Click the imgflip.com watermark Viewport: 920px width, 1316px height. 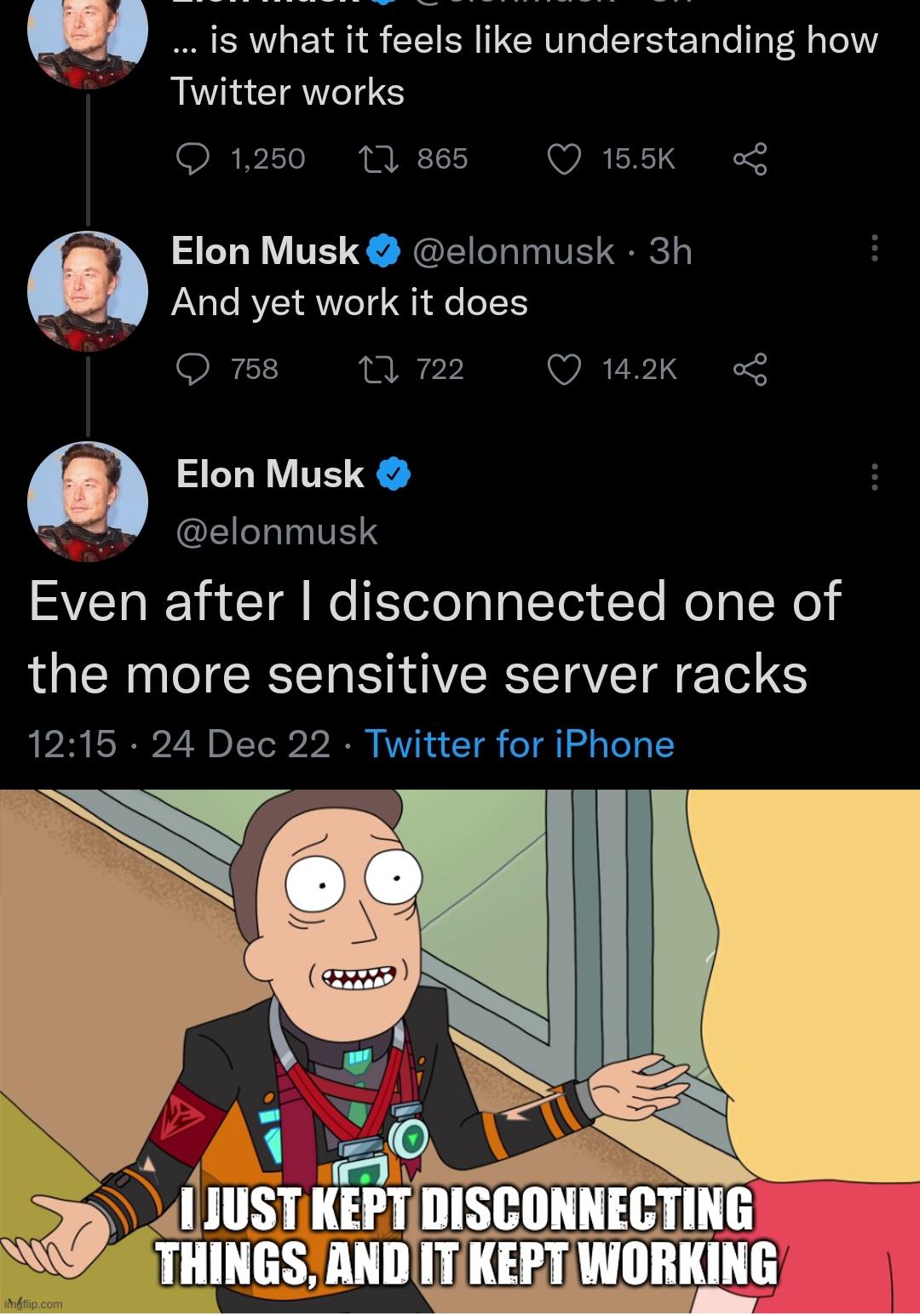pyautogui.click(x=32, y=1303)
